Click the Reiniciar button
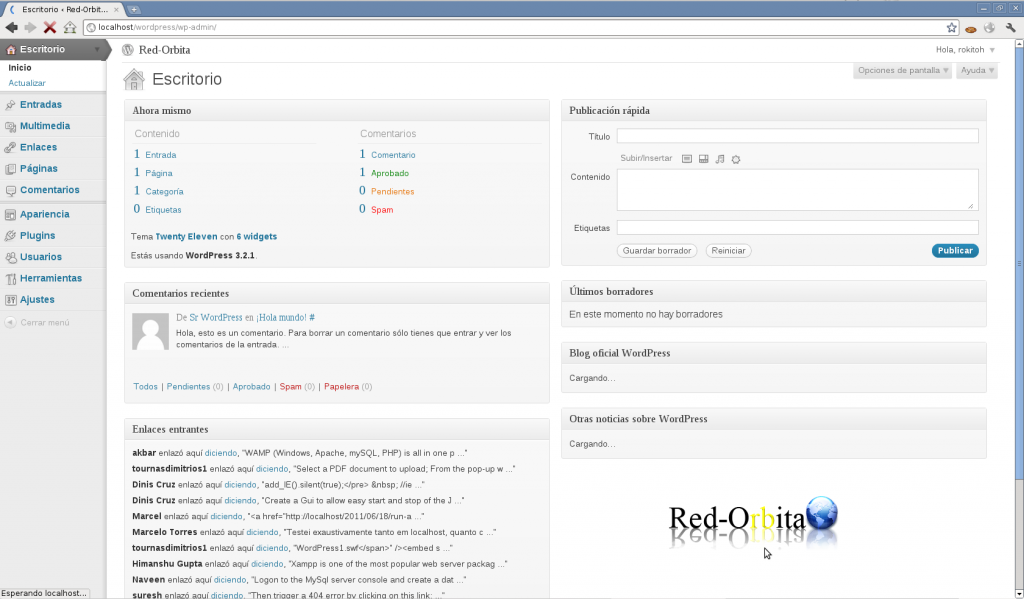The height and width of the screenshot is (599, 1024). 728,251
